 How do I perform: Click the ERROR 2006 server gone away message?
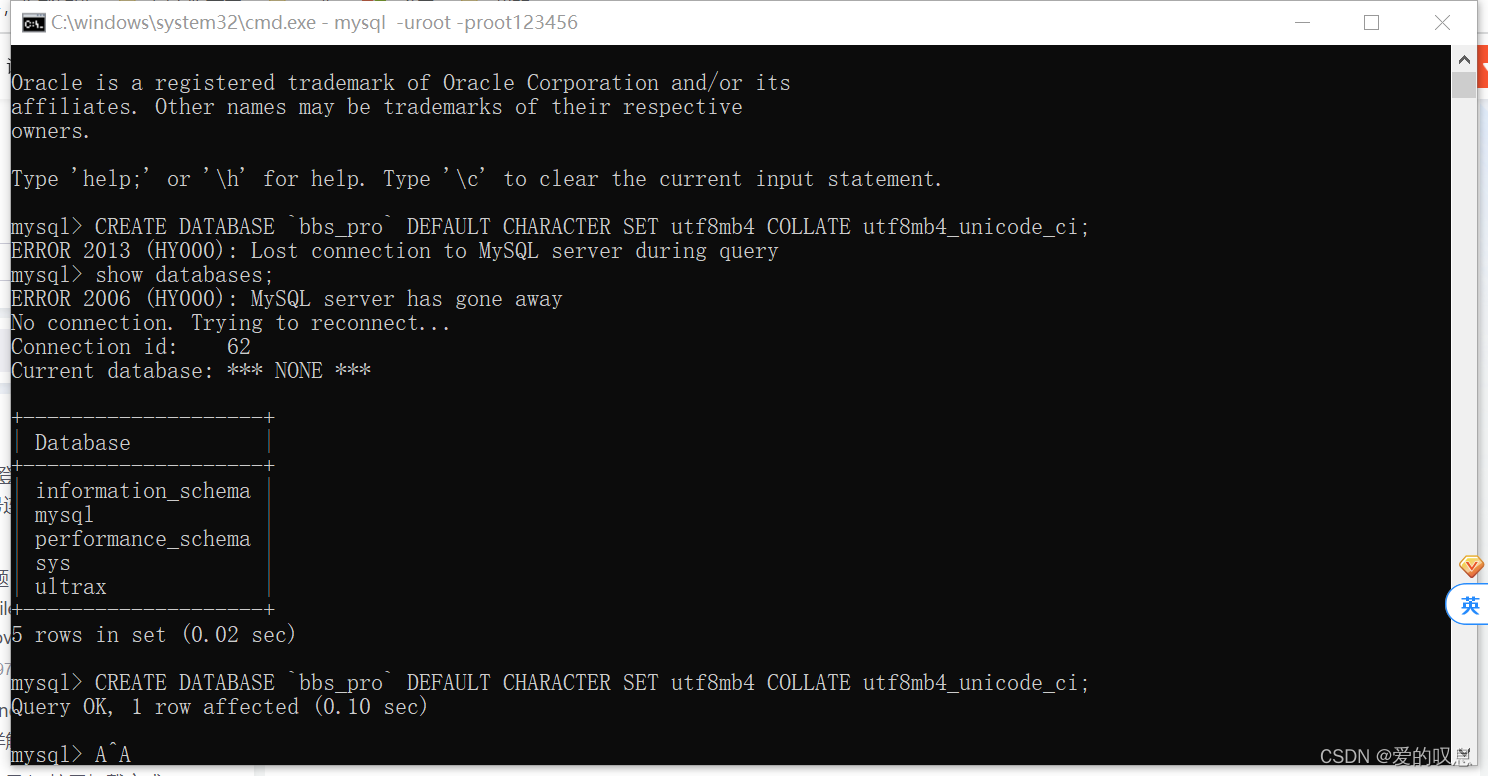286,298
